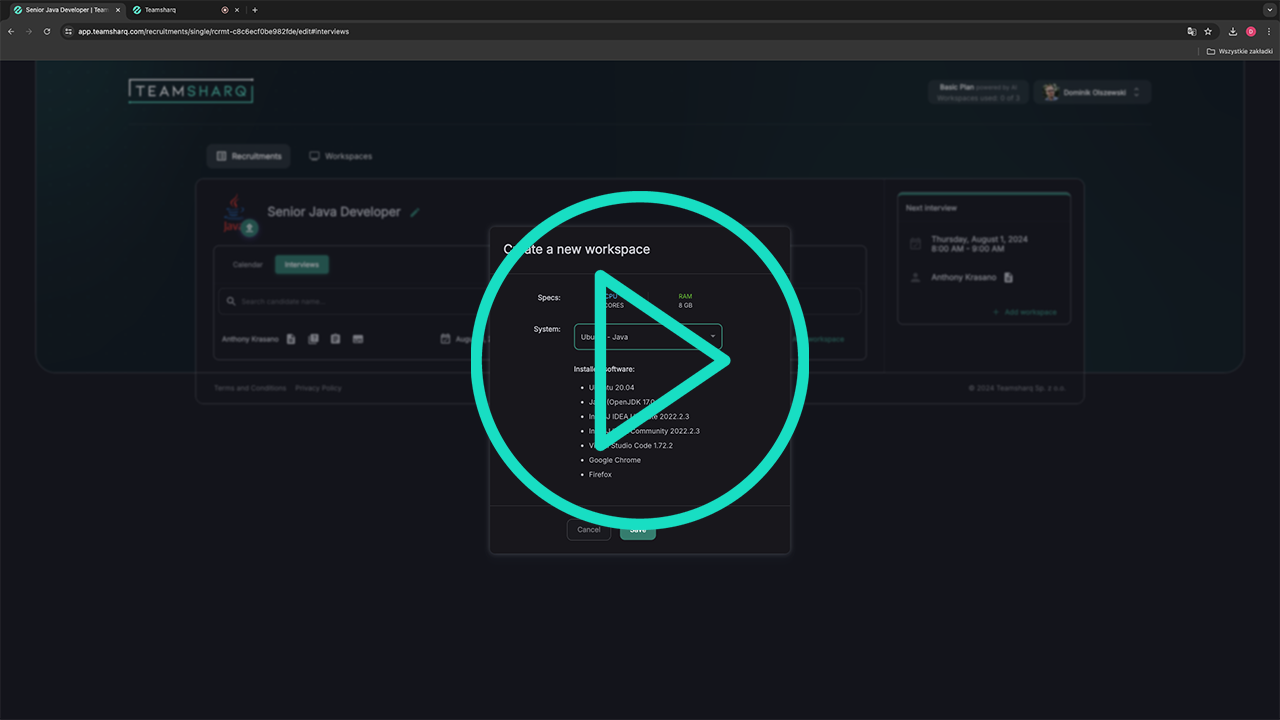Click the translate page icon in address bar

pyautogui.click(x=1191, y=31)
